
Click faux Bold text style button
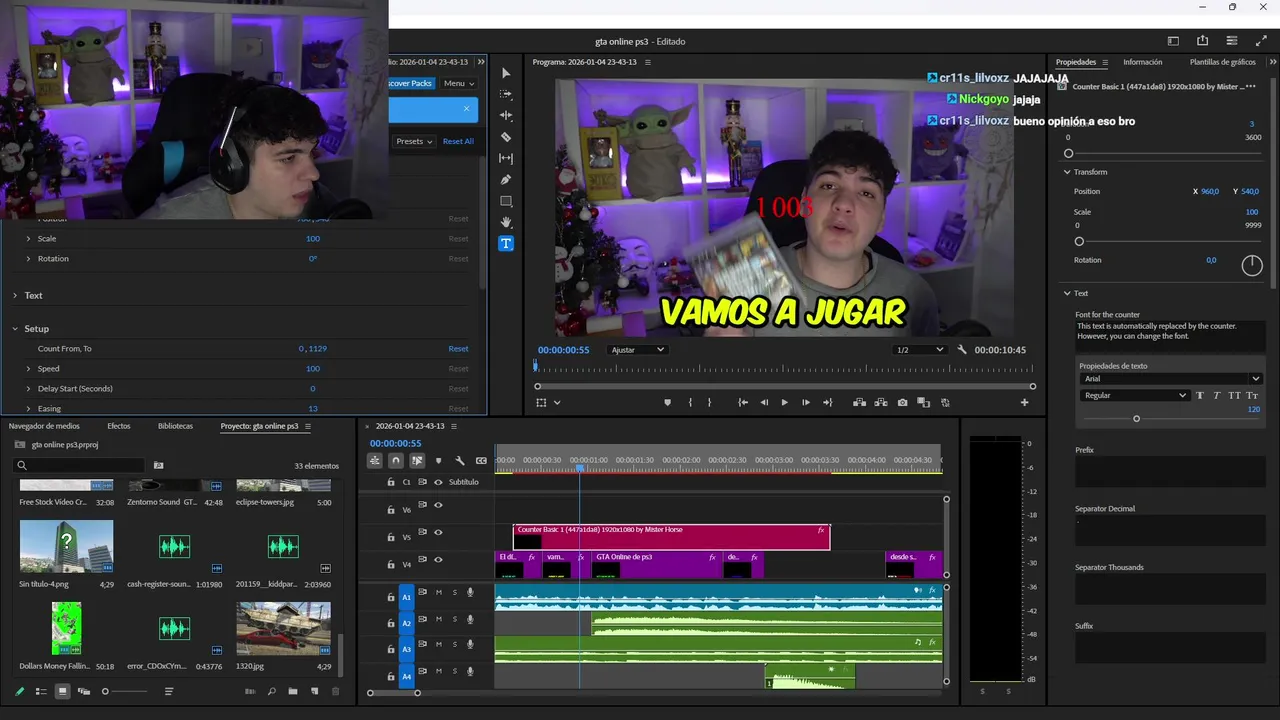click(x=1200, y=396)
